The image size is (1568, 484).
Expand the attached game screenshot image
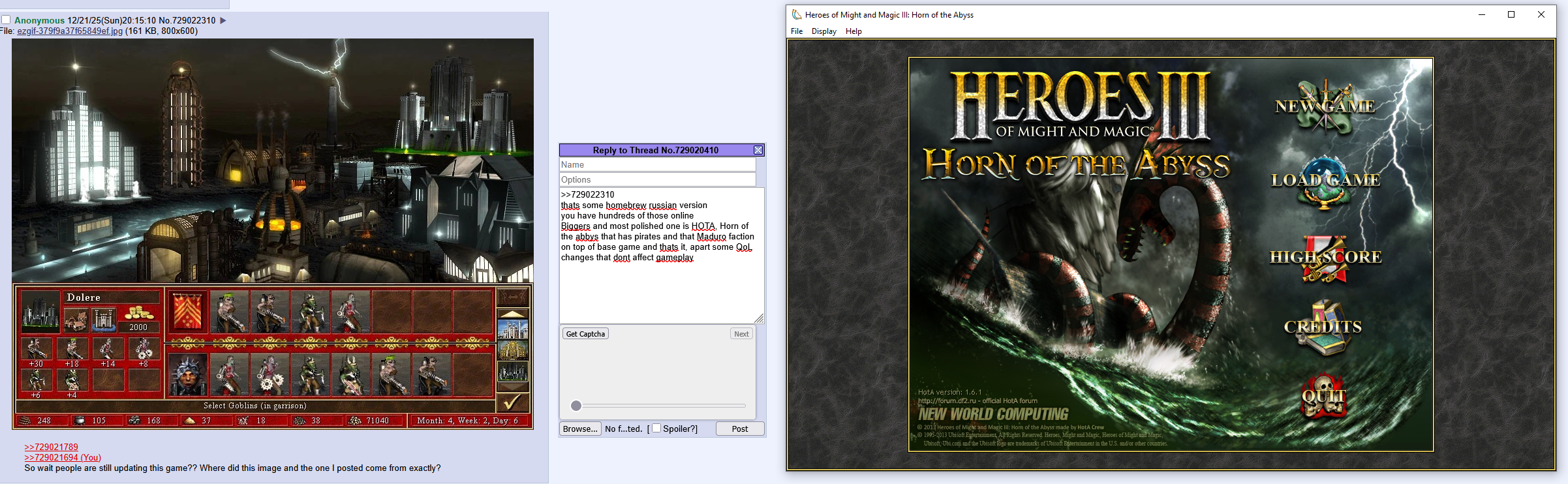pyautogui.click(x=273, y=234)
